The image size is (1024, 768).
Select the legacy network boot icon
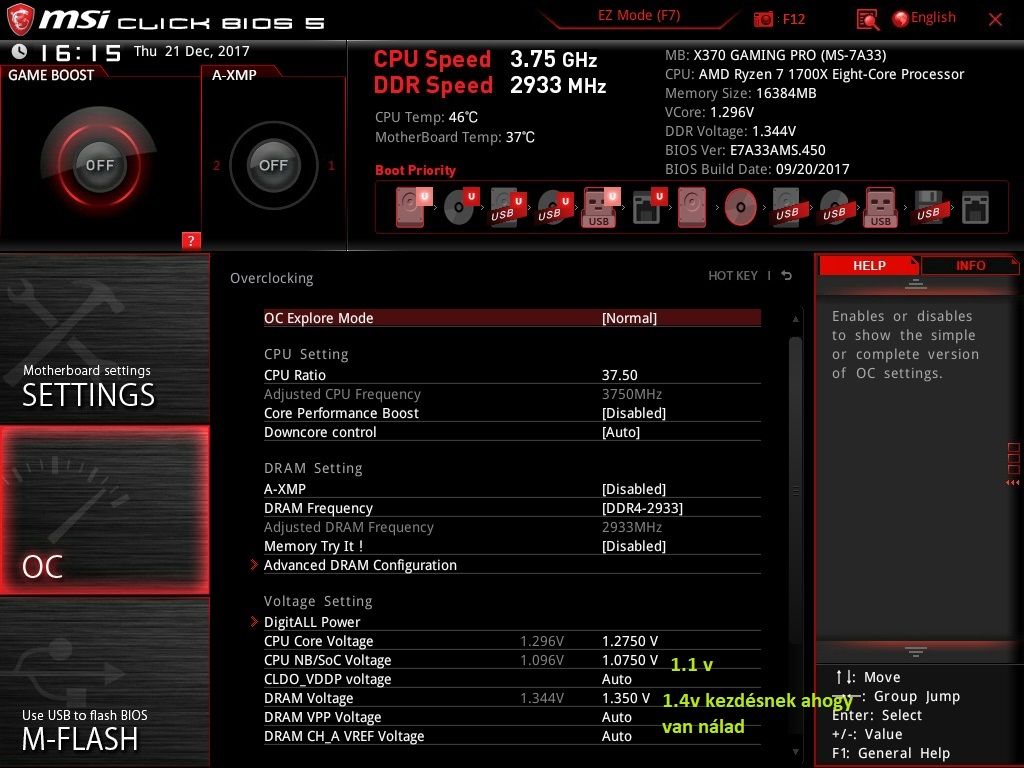[975, 207]
